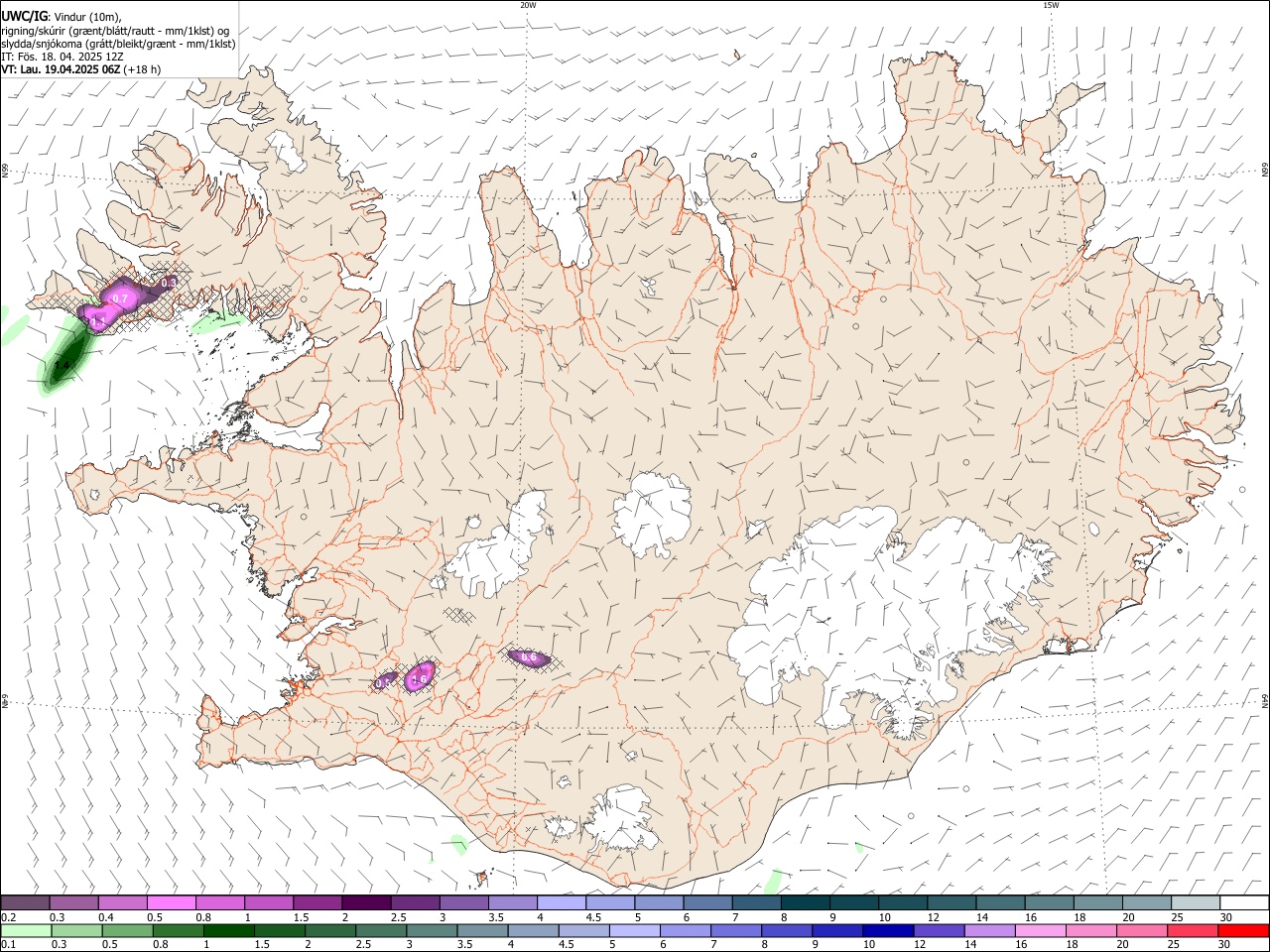Click the 20W longitude label

point(528,5)
